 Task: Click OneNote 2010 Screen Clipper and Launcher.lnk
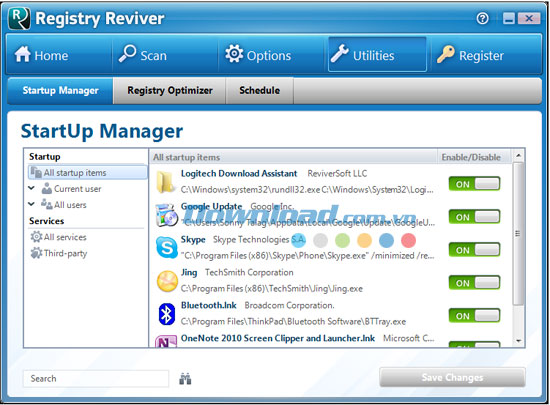click(x=278, y=338)
